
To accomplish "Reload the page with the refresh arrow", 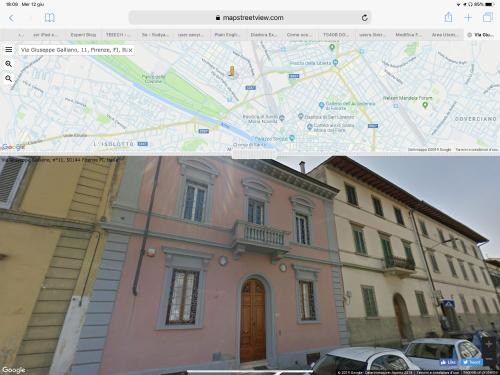I will tap(365, 18).
